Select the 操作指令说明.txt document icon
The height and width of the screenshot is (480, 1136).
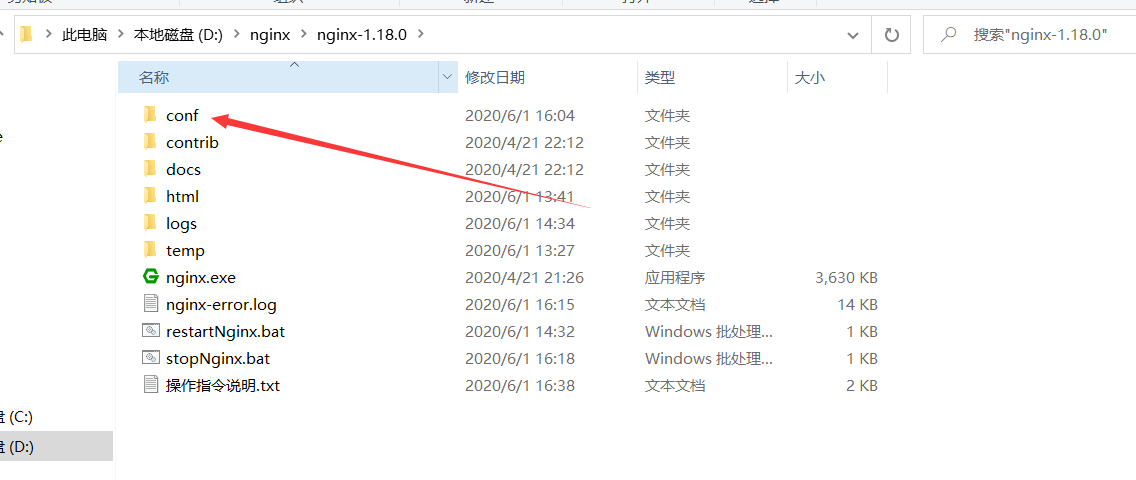pyautogui.click(x=150, y=385)
